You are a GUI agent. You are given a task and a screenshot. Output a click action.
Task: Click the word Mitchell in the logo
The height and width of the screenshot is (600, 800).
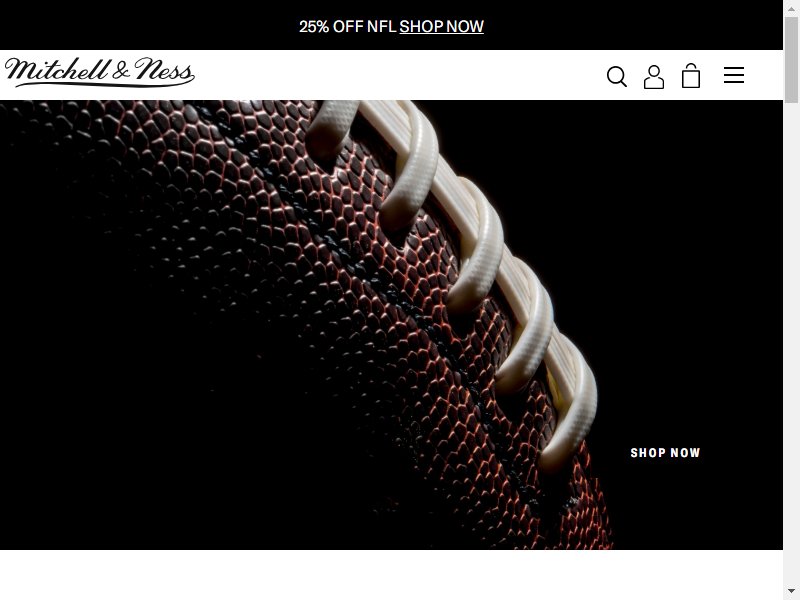[57, 70]
